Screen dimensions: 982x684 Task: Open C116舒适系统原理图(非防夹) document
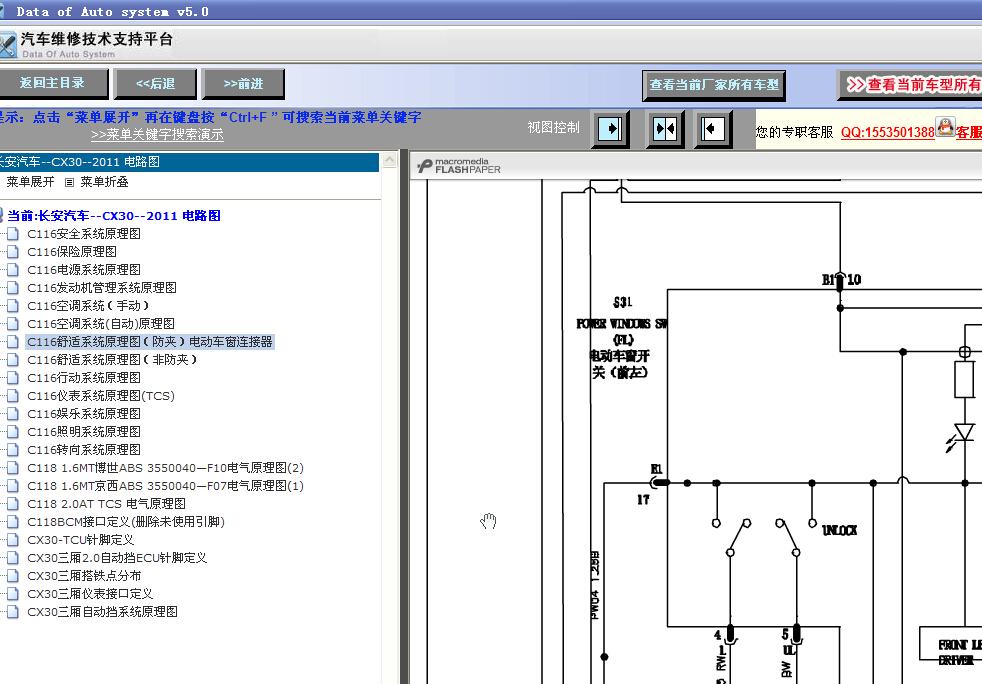coord(112,360)
